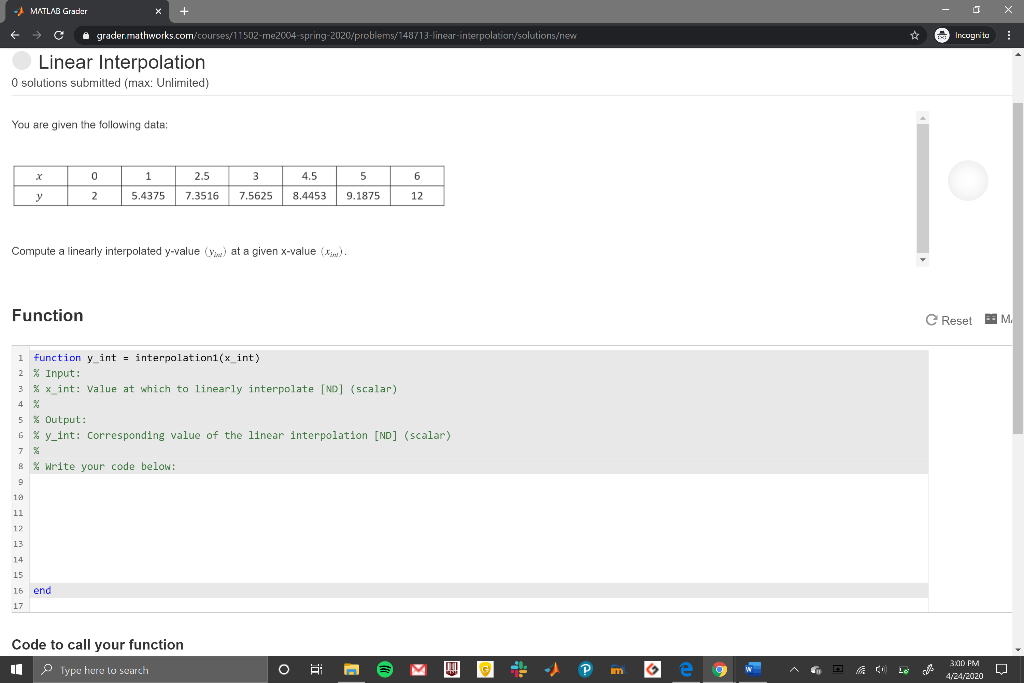Open MATLAB Documentation via the icon beside Reset
The image size is (1024, 683).
[x=991, y=319]
